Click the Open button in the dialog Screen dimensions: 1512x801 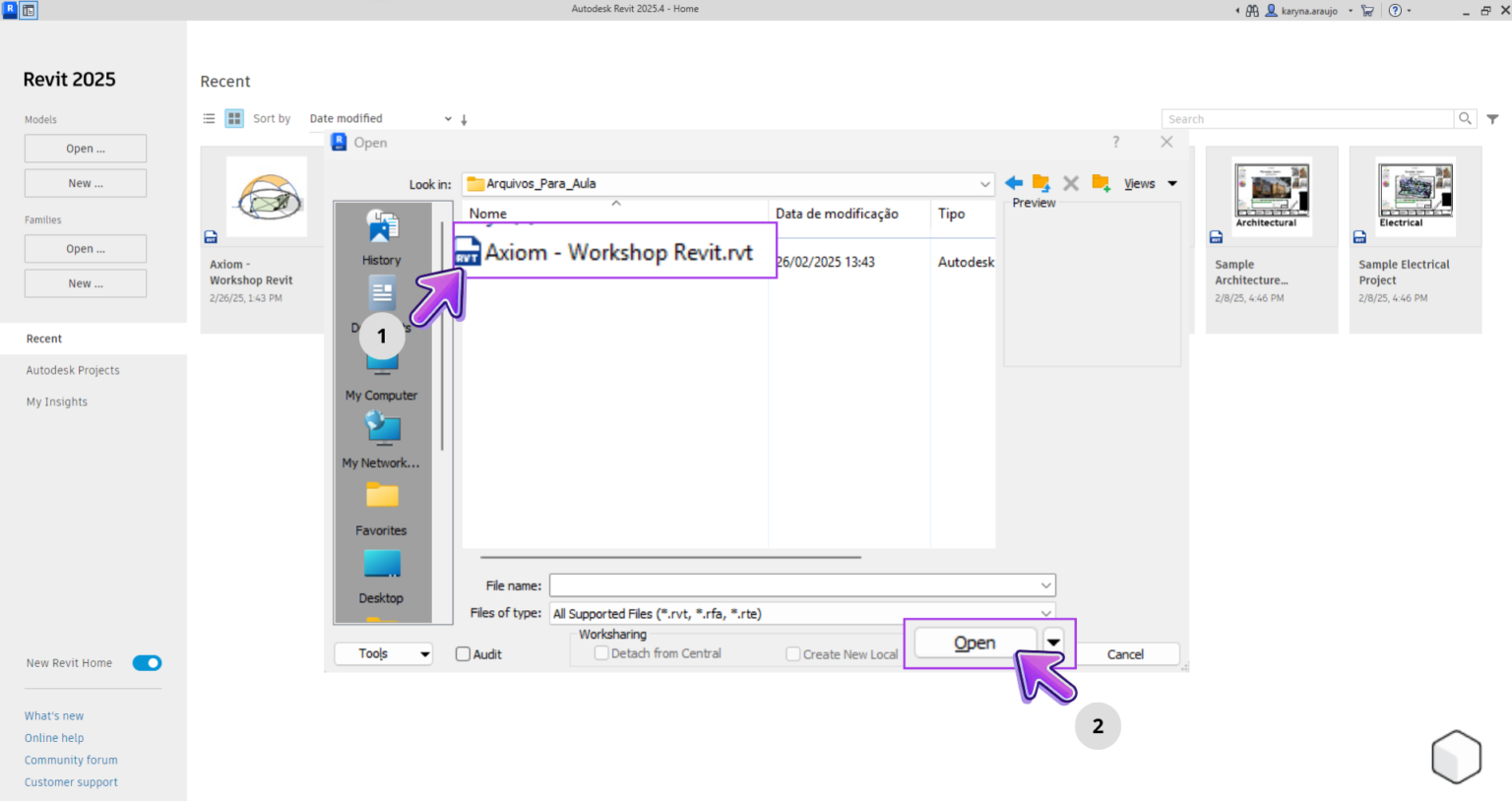pyautogui.click(x=975, y=643)
